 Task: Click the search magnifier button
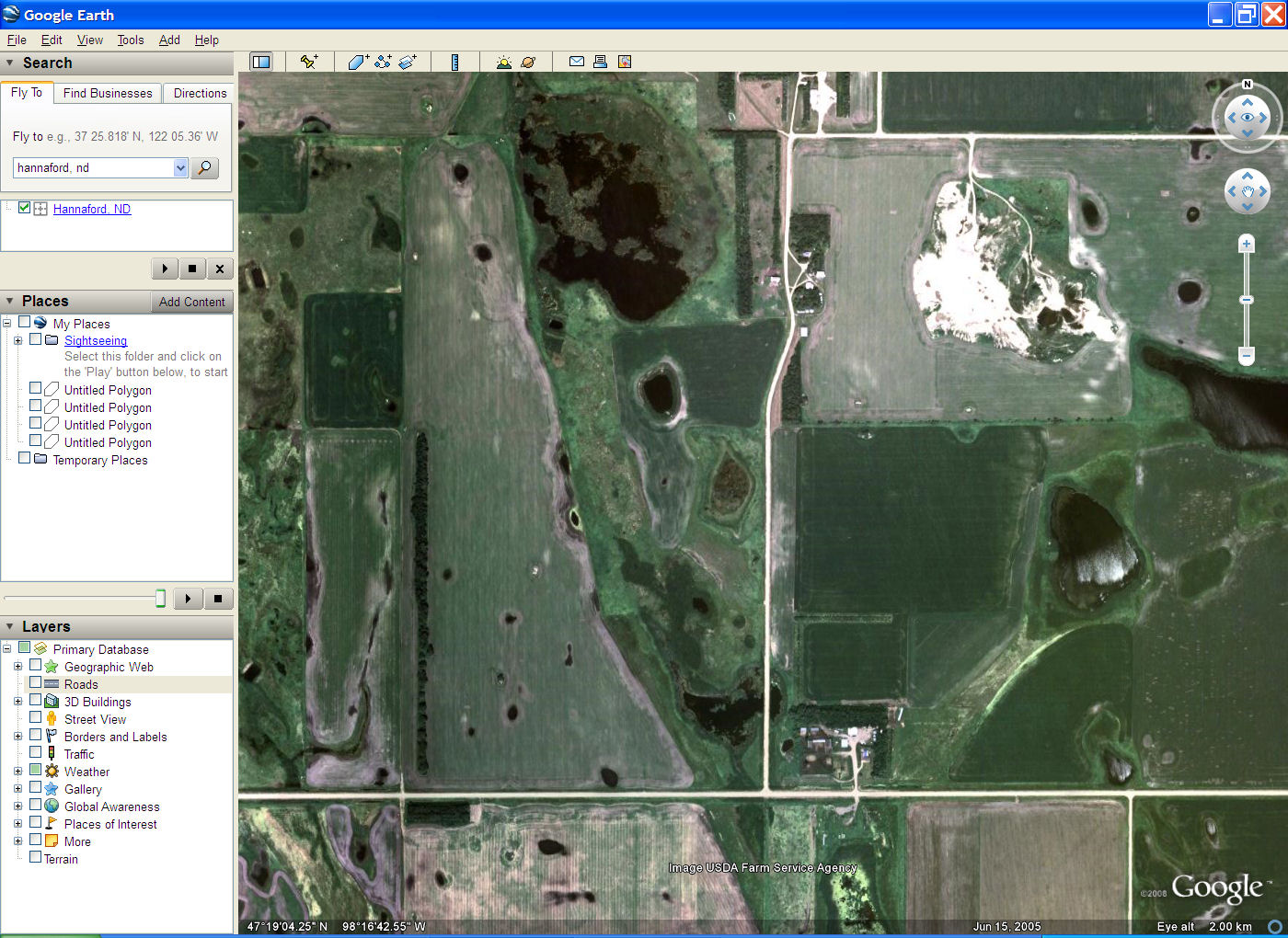pyautogui.click(x=204, y=167)
